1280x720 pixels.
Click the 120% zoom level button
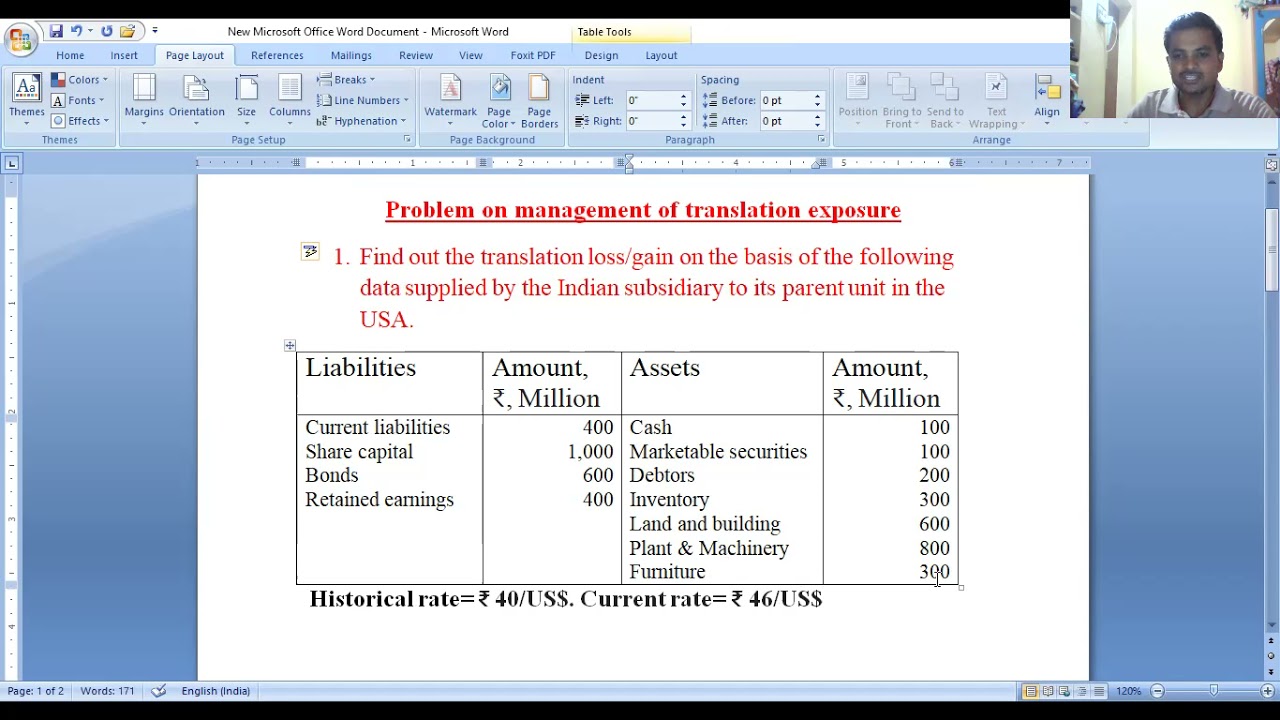click(1128, 691)
